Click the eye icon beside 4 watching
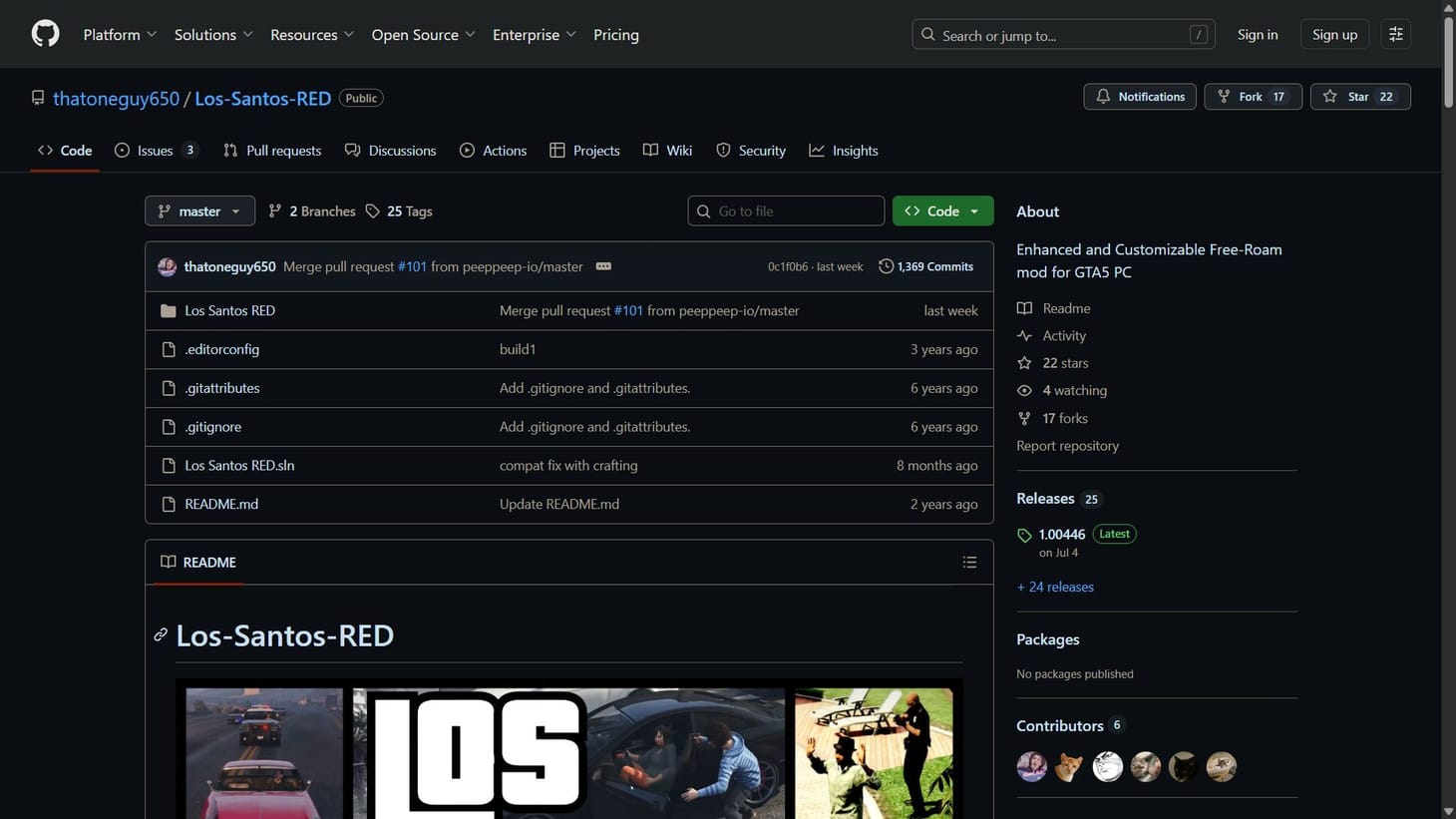Image resolution: width=1456 pixels, height=819 pixels. tap(1024, 390)
